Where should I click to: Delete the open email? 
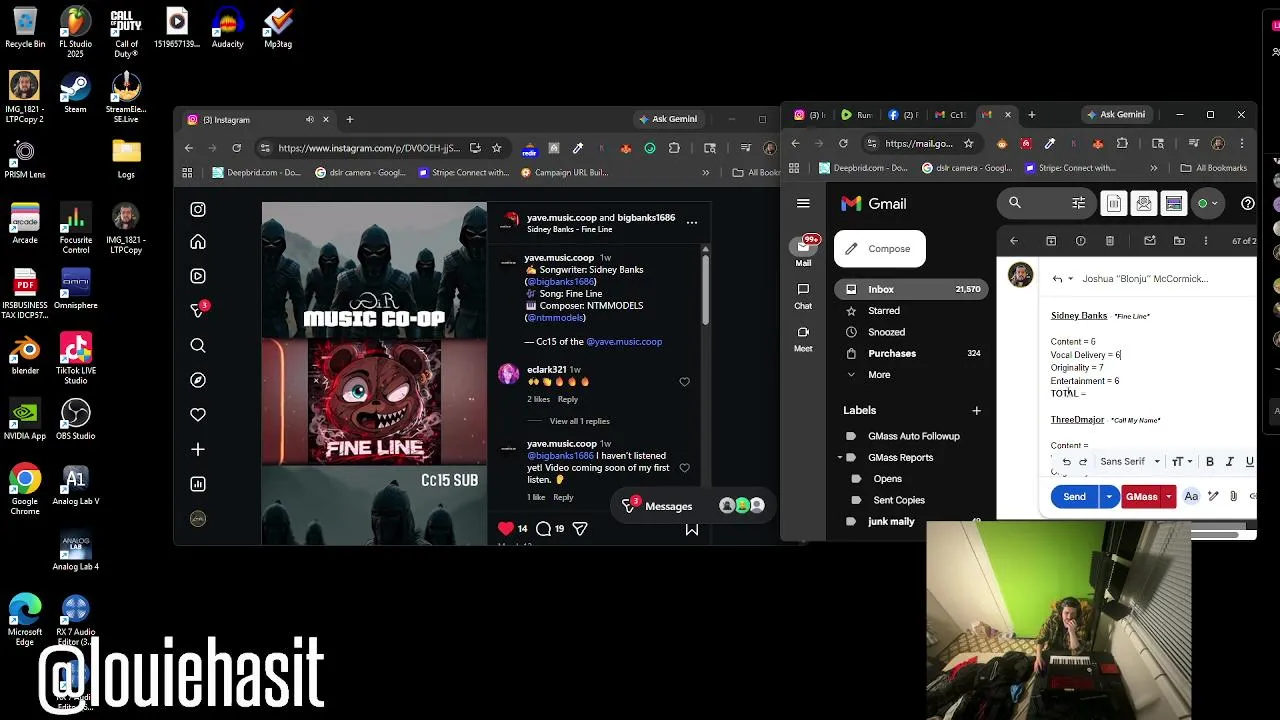[x=1110, y=241]
